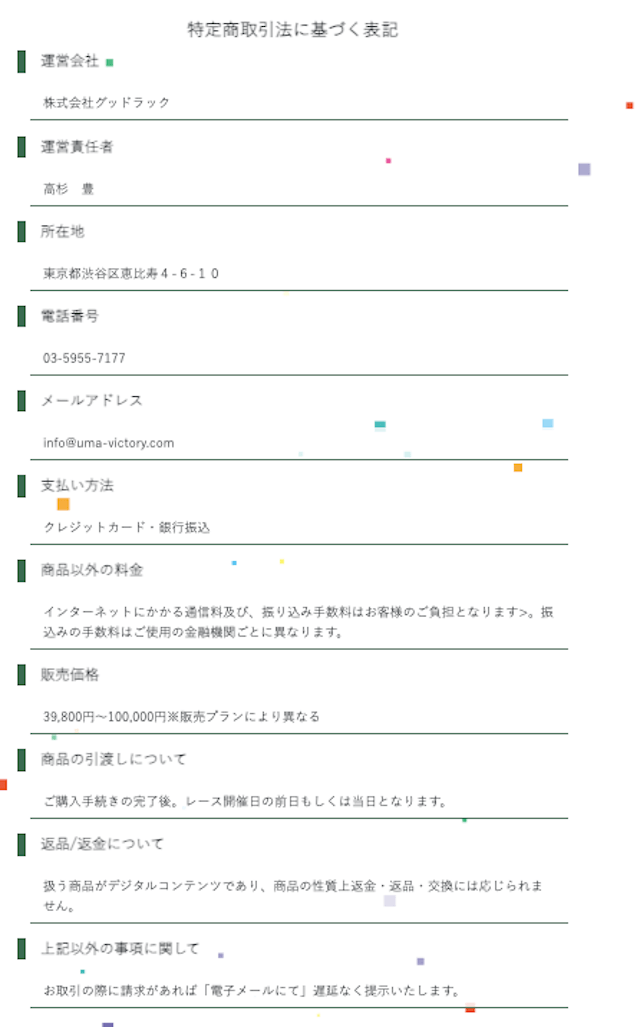Click the info@uma-victory.com email address

tap(109, 443)
